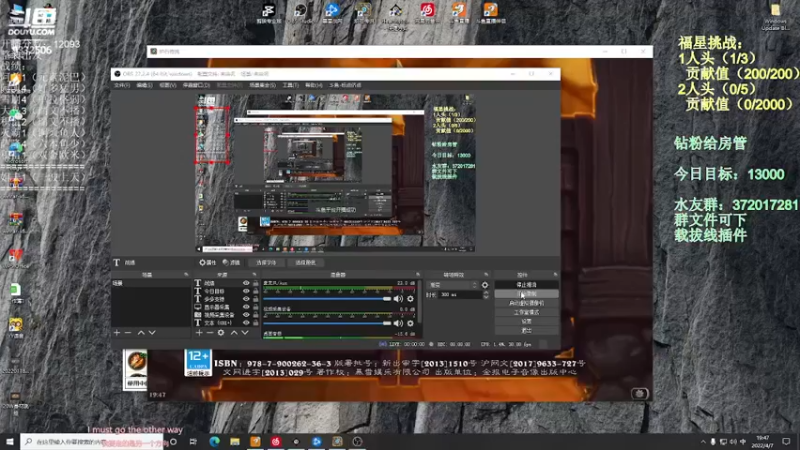Image resolution: width=800 pixels, height=450 pixels.
Task: Open source properties (属性) gear
Action: (208, 262)
